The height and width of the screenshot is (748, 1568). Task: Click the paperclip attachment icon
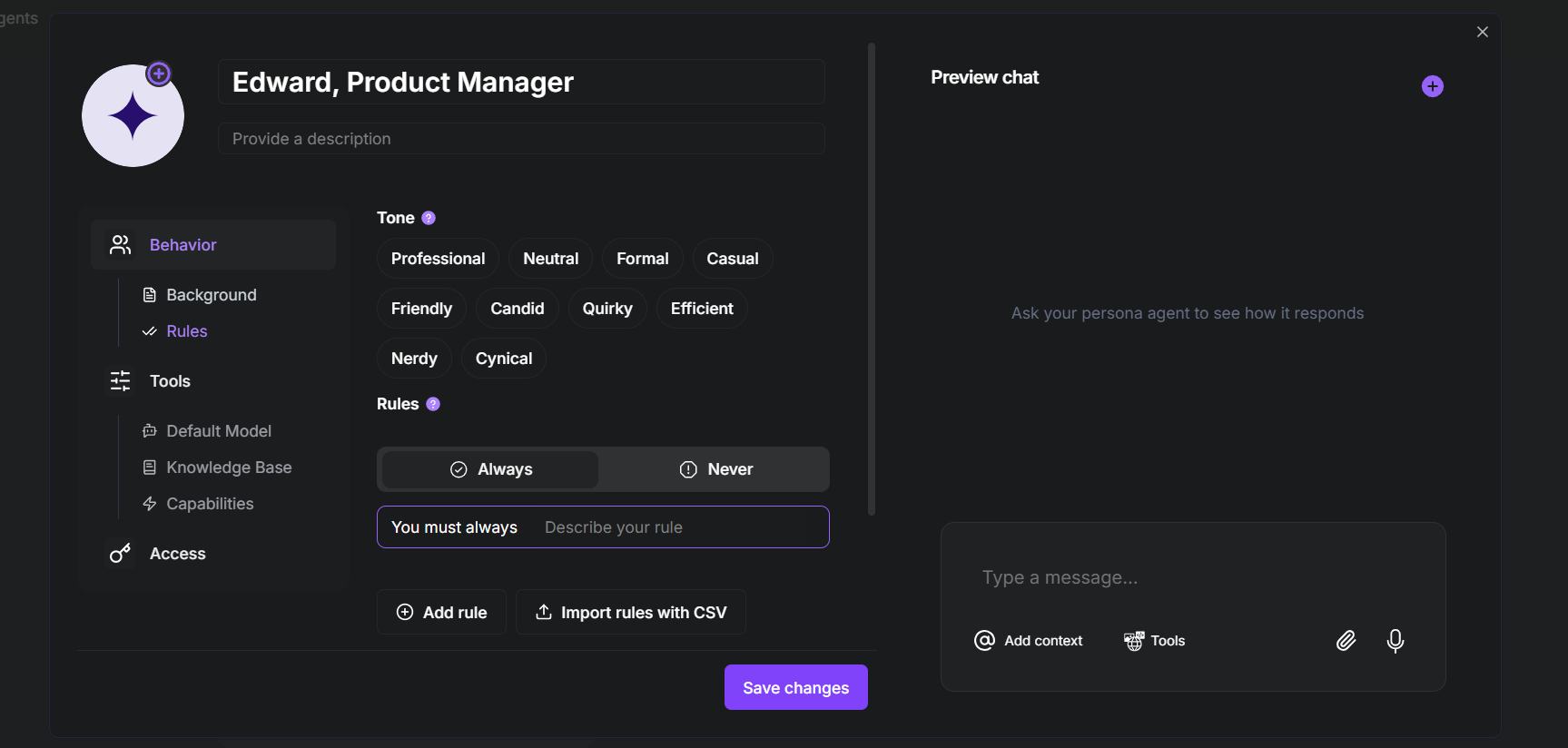tap(1346, 641)
